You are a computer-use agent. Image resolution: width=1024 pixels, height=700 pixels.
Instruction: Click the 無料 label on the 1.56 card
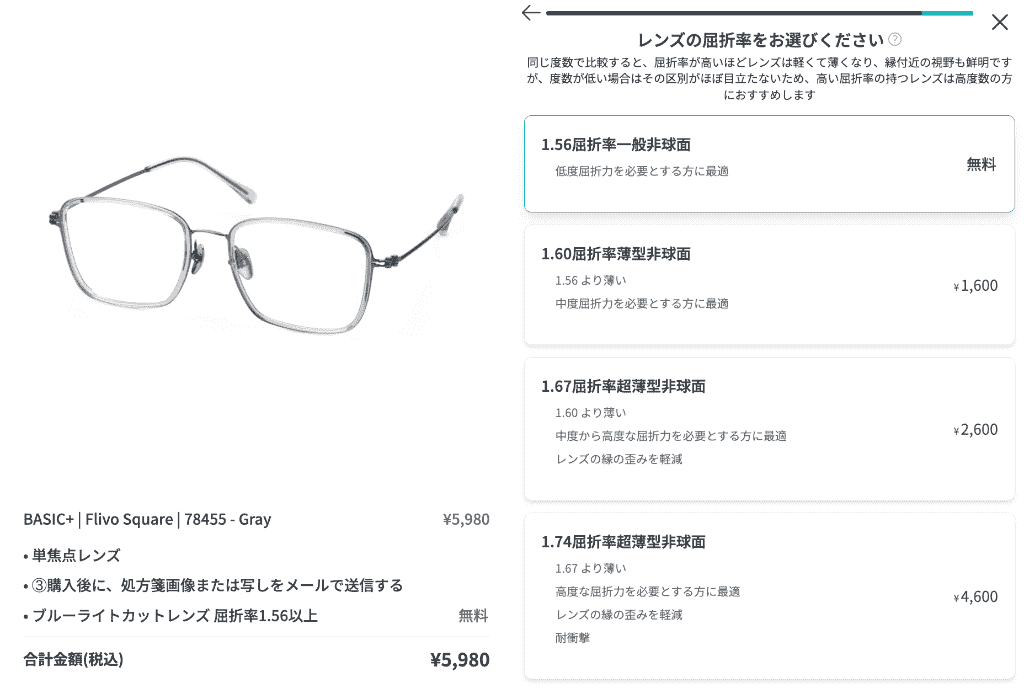point(981,165)
